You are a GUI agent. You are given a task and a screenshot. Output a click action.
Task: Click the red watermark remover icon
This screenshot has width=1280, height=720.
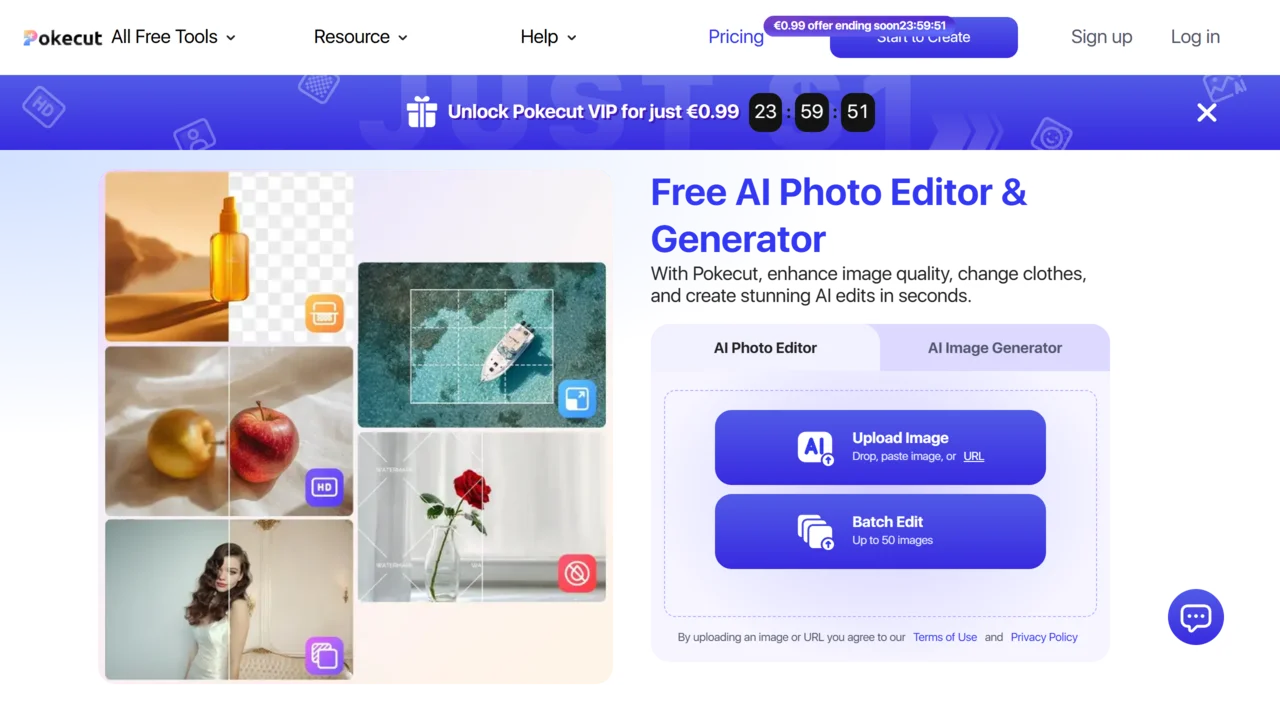click(577, 573)
